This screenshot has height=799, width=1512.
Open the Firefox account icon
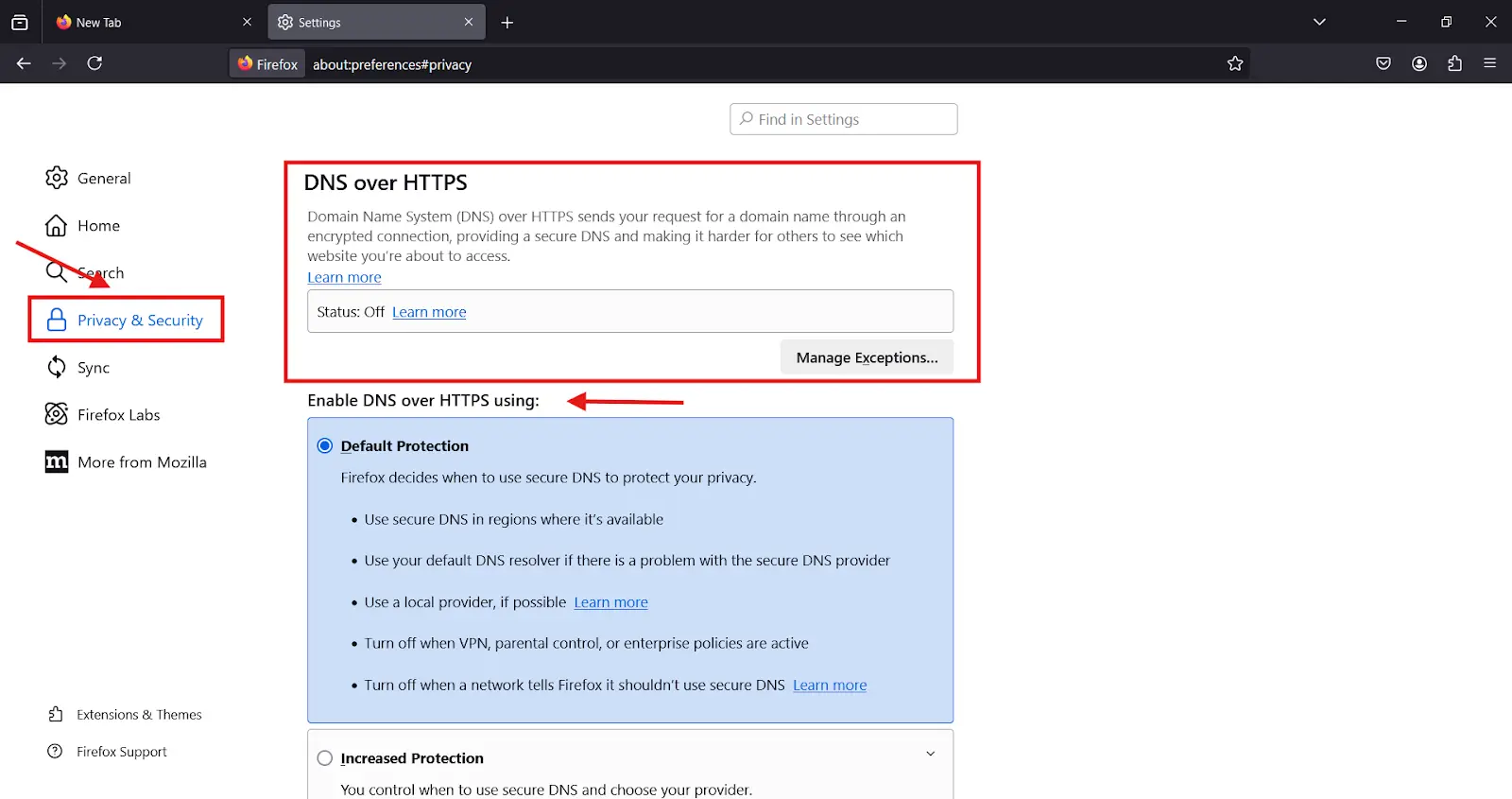[1418, 63]
